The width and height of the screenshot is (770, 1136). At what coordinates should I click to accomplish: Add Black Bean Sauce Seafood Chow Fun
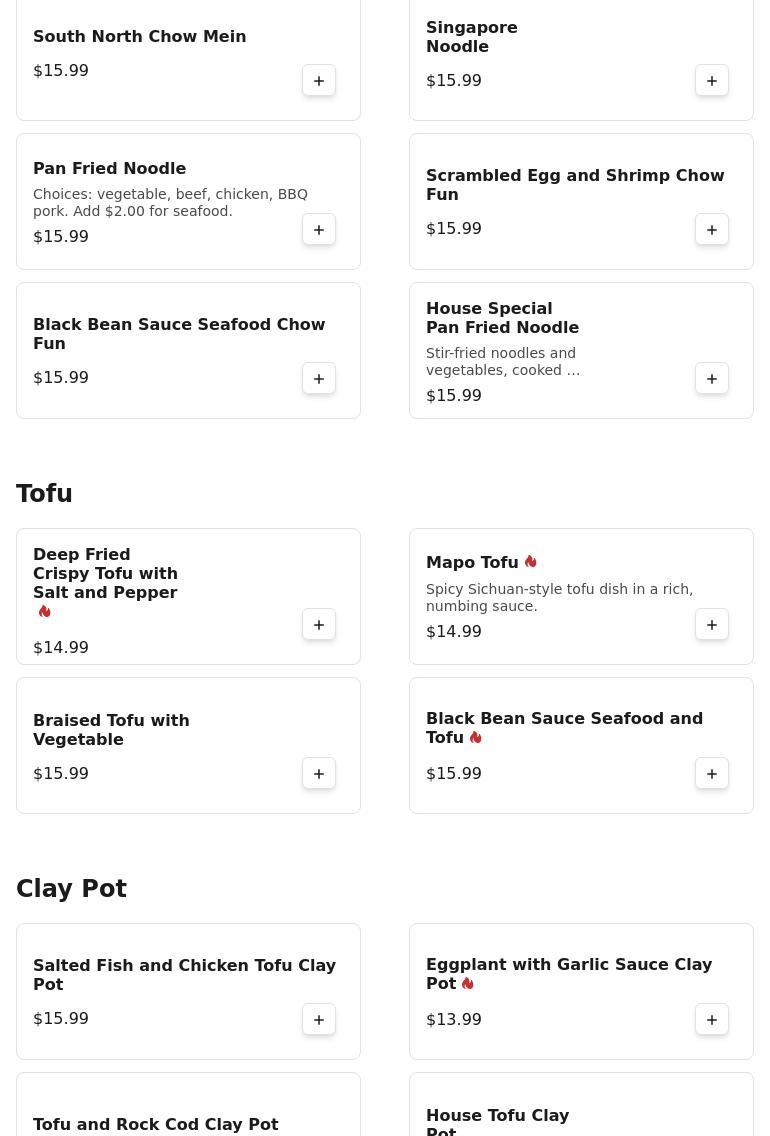click(x=319, y=379)
